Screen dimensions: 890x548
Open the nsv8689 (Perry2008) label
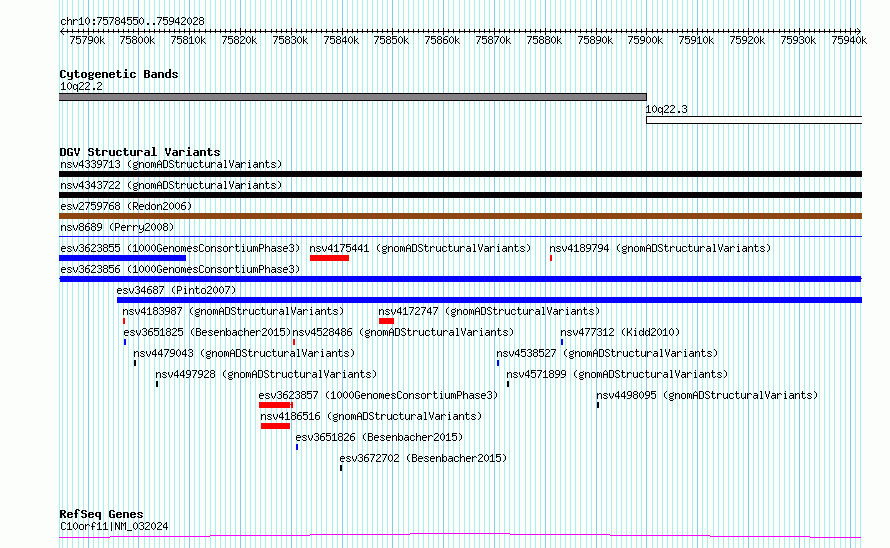coord(117,228)
